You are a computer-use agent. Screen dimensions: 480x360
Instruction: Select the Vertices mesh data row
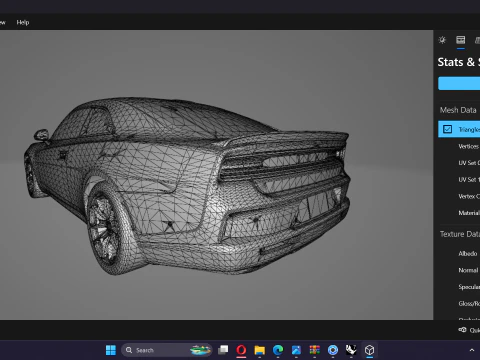459,146
